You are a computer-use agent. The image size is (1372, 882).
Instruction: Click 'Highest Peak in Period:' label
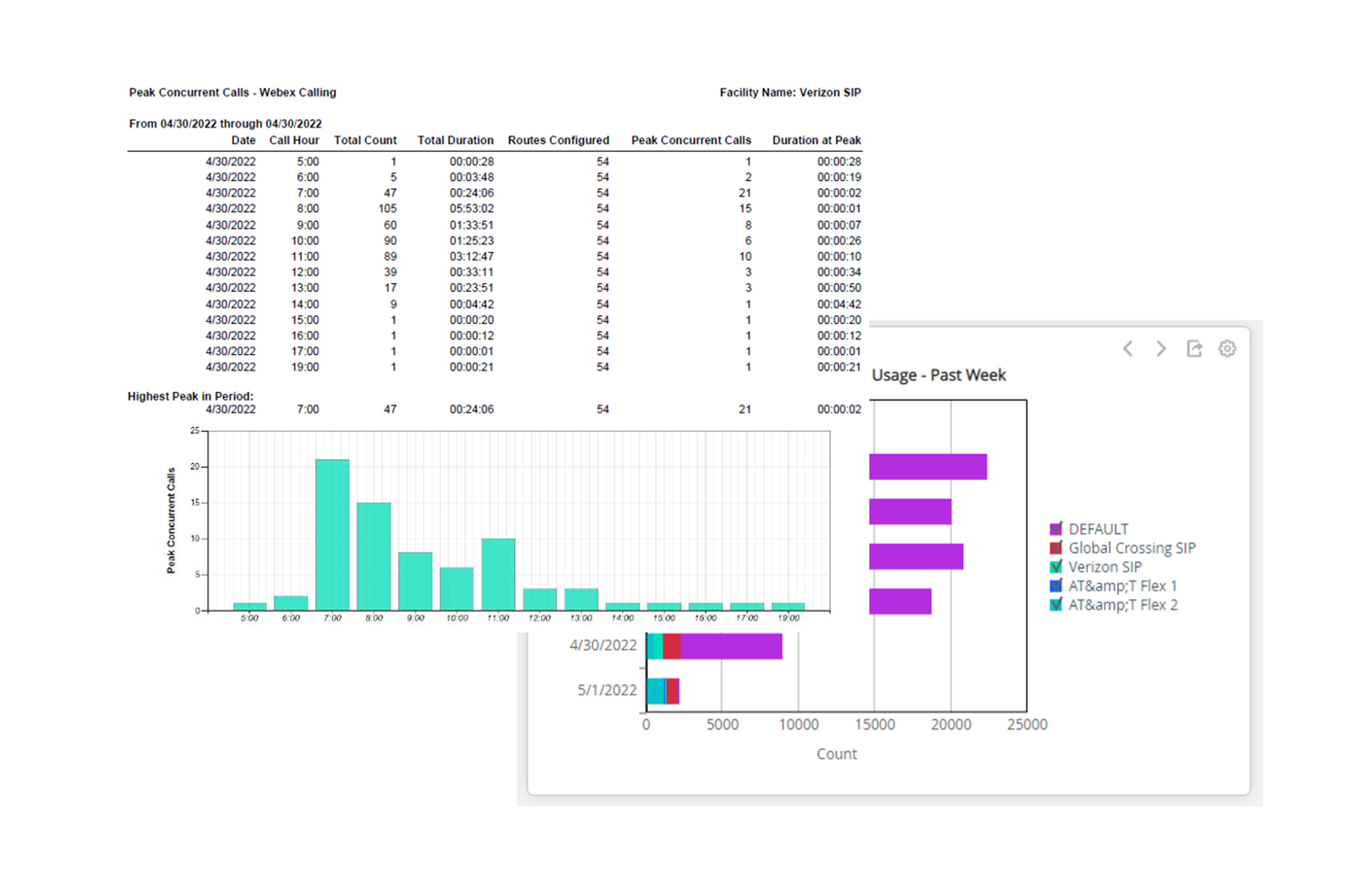(x=190, y=396)
